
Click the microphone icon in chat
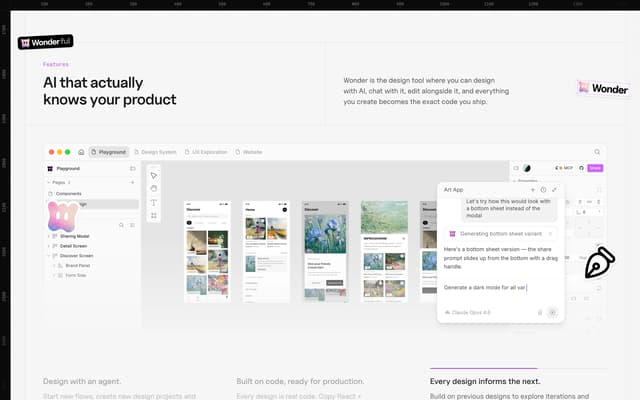click(x=540, y=313)
